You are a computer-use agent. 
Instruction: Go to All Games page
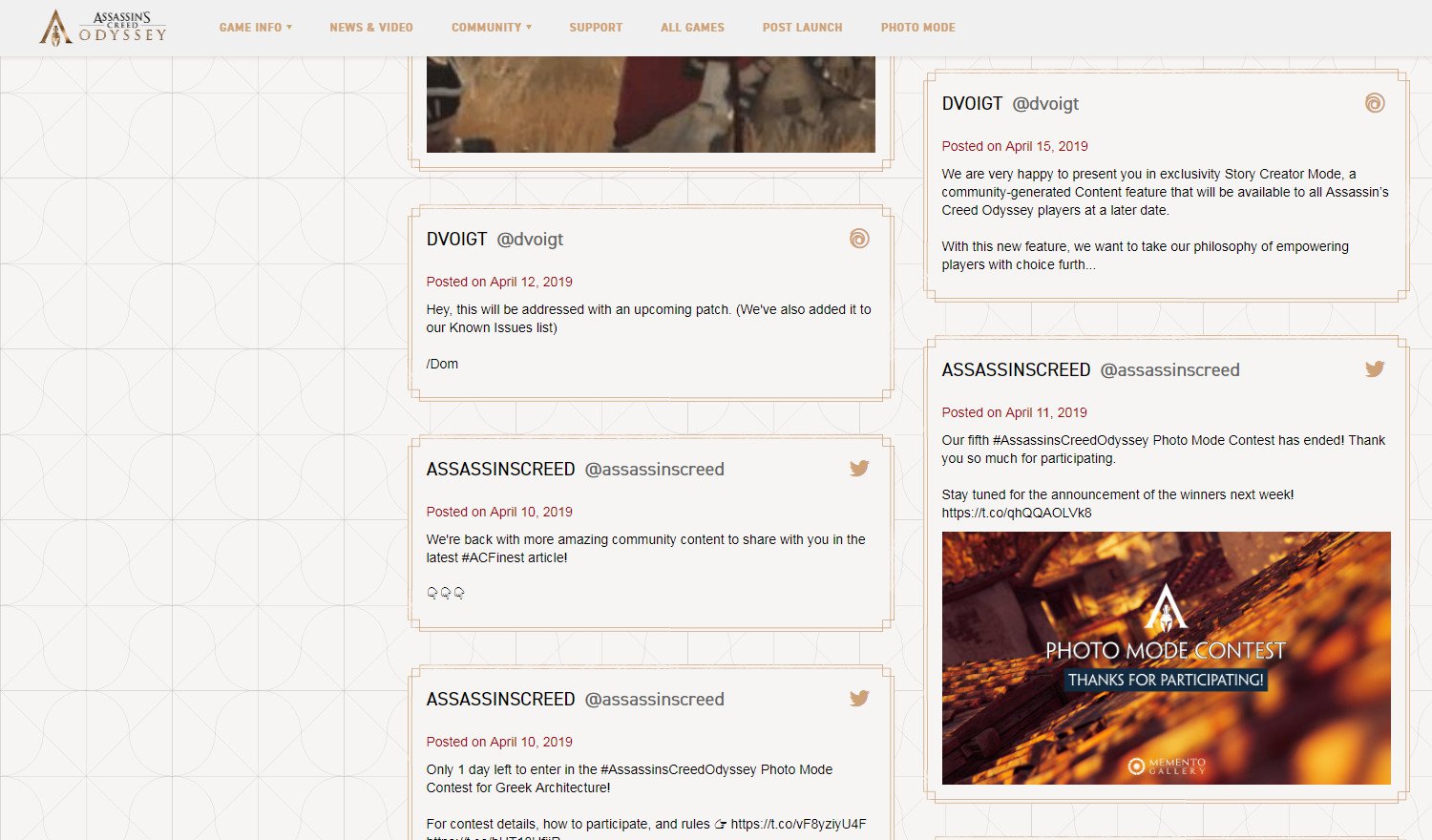[x=692, y=28]
